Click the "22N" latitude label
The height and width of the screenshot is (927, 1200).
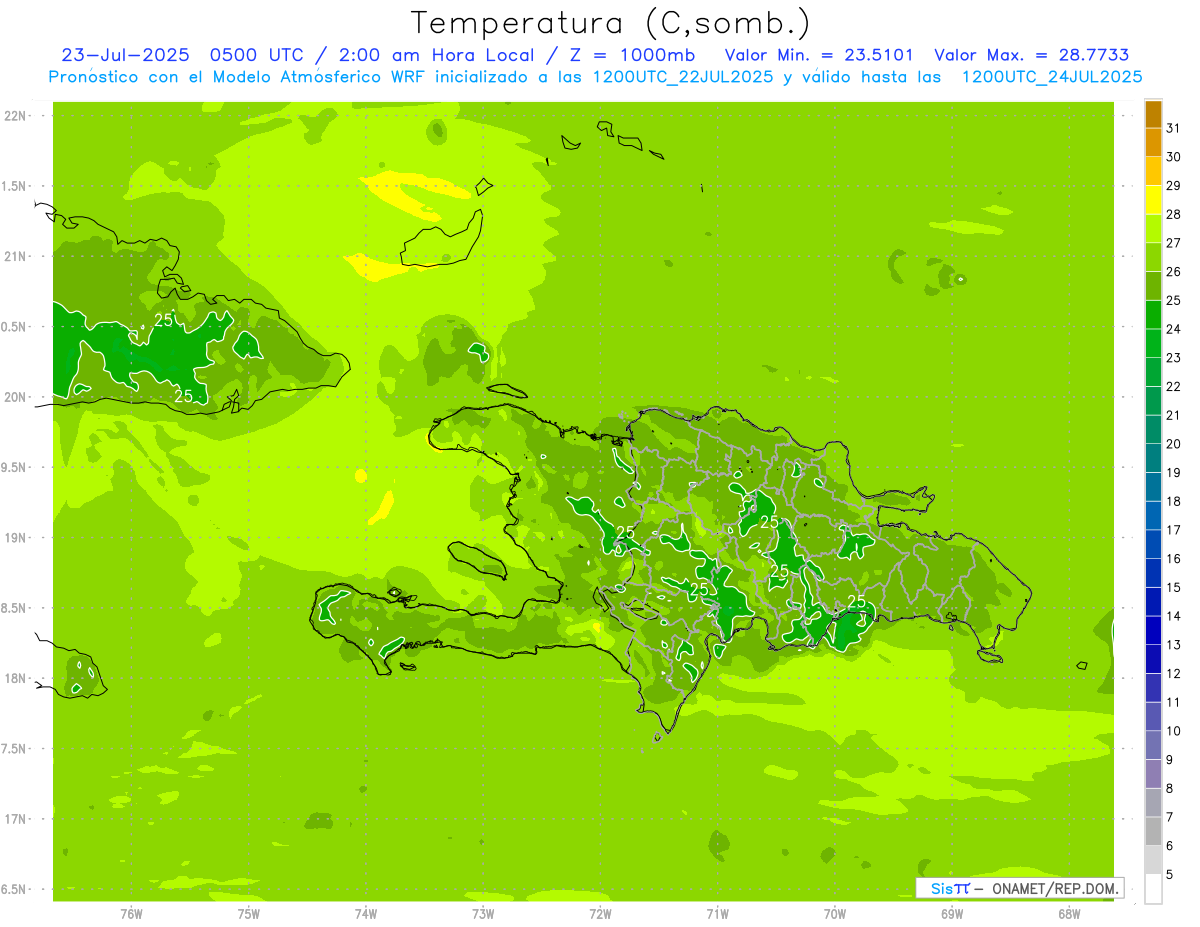coord(15,116)
